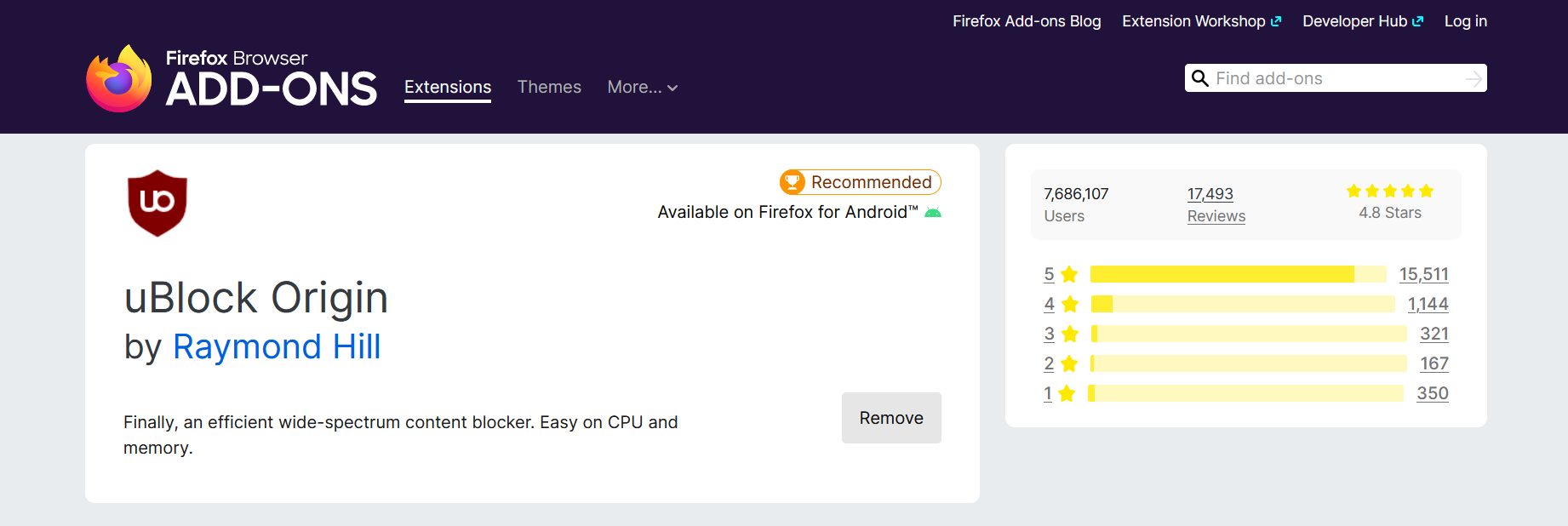Click the search submit arrow icon
Screen dimensions: 1568x526
(x=1474, y=79)
